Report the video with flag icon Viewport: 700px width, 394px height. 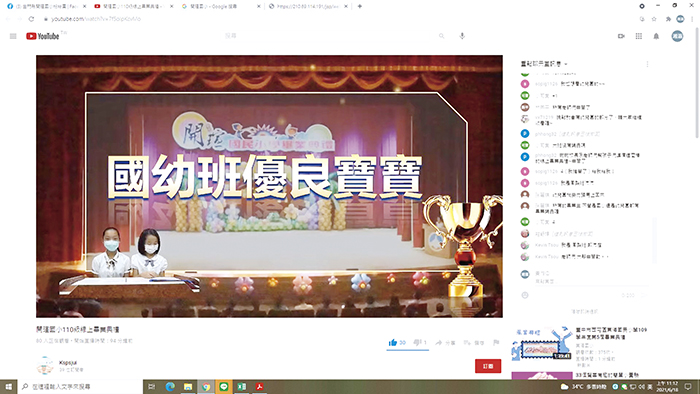(496, 343)
